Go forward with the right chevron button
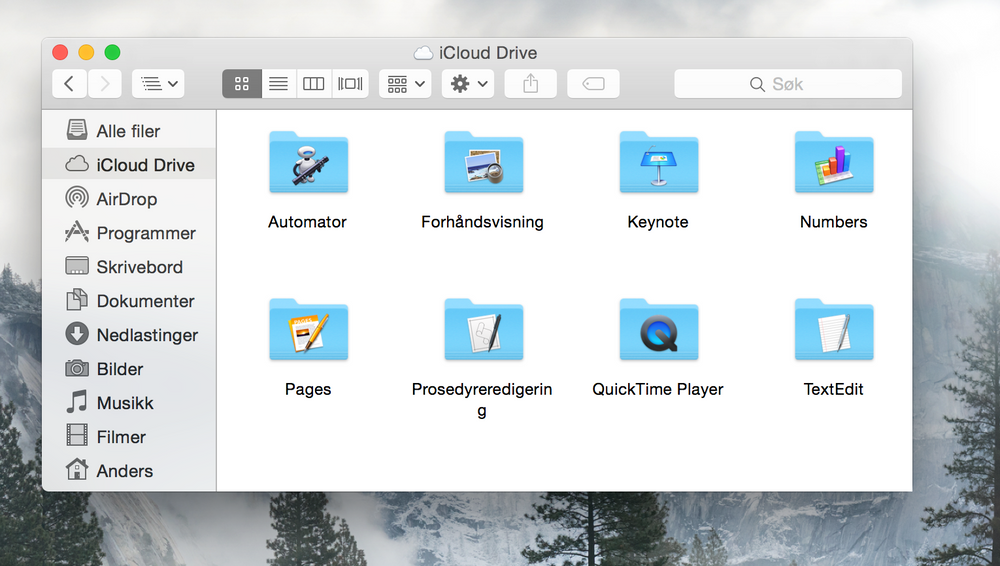This screenshot has height=566, width=1000. (105, 84)
